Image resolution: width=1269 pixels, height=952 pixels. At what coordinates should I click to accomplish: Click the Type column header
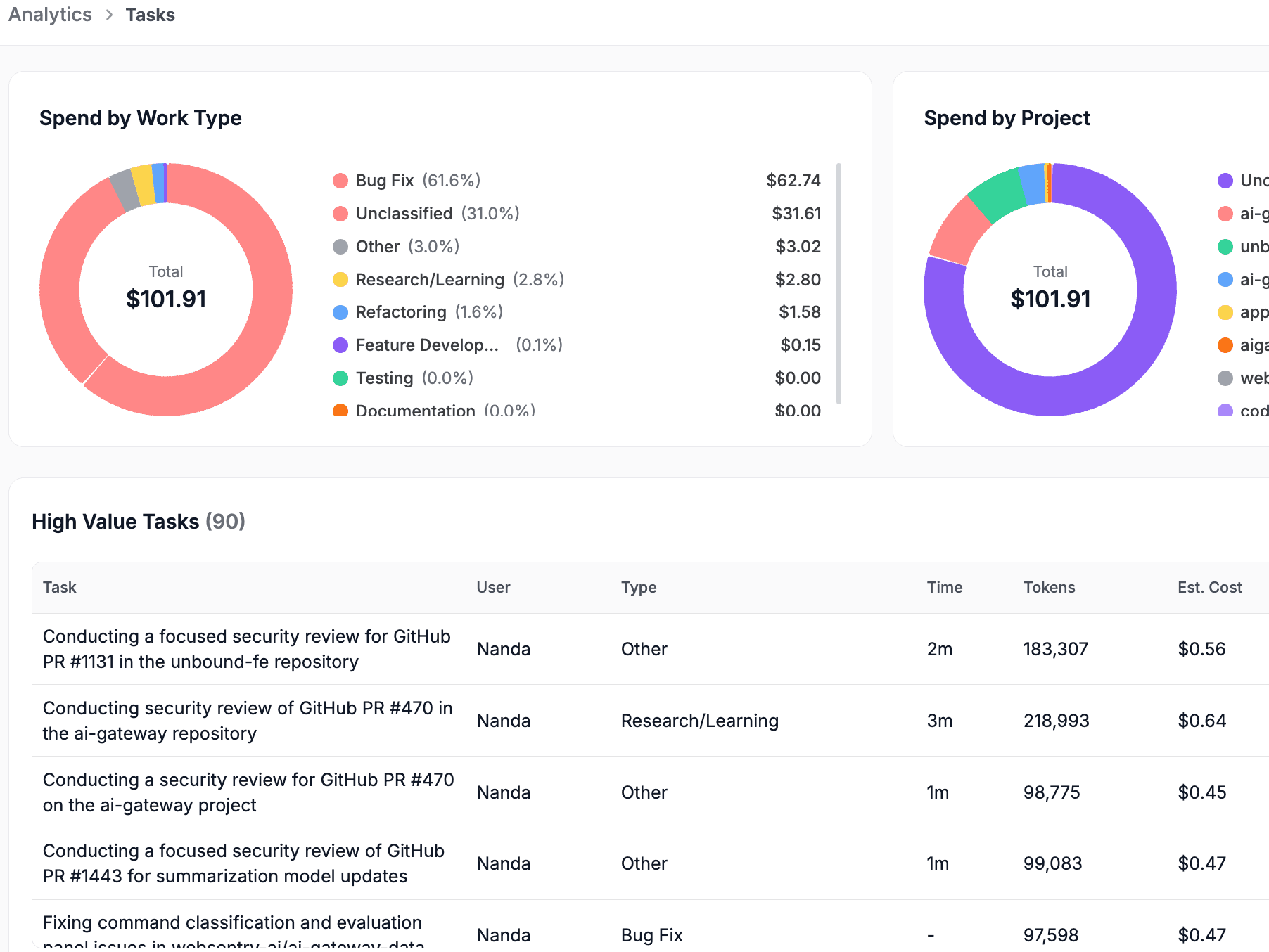point(638,587)
